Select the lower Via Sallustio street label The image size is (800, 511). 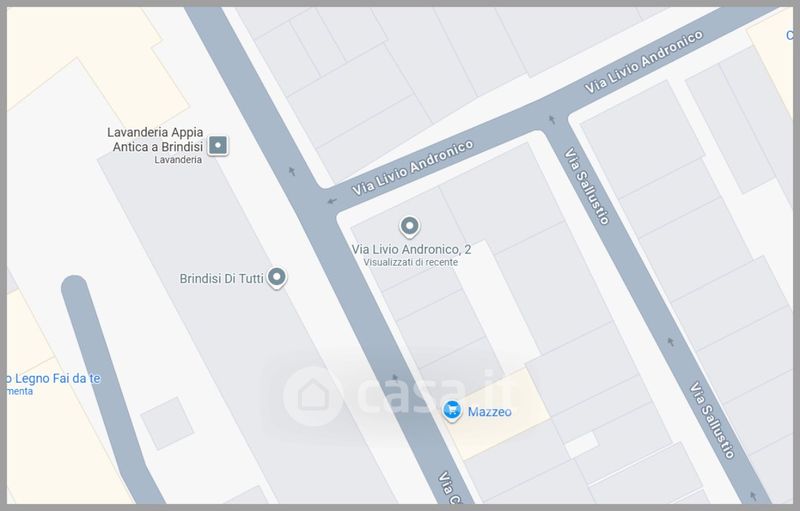point(712,420)
